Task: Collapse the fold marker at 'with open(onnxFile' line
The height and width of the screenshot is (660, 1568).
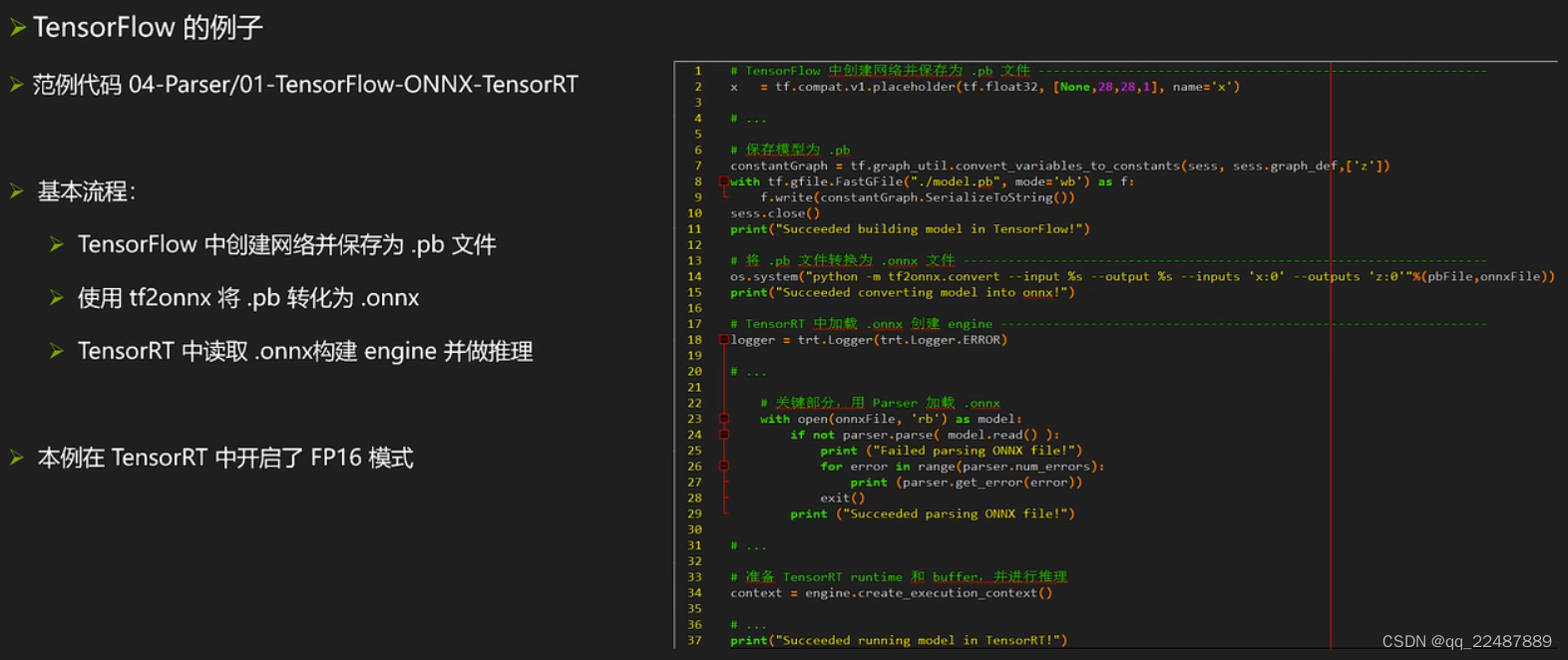Action: click(724, 419)
